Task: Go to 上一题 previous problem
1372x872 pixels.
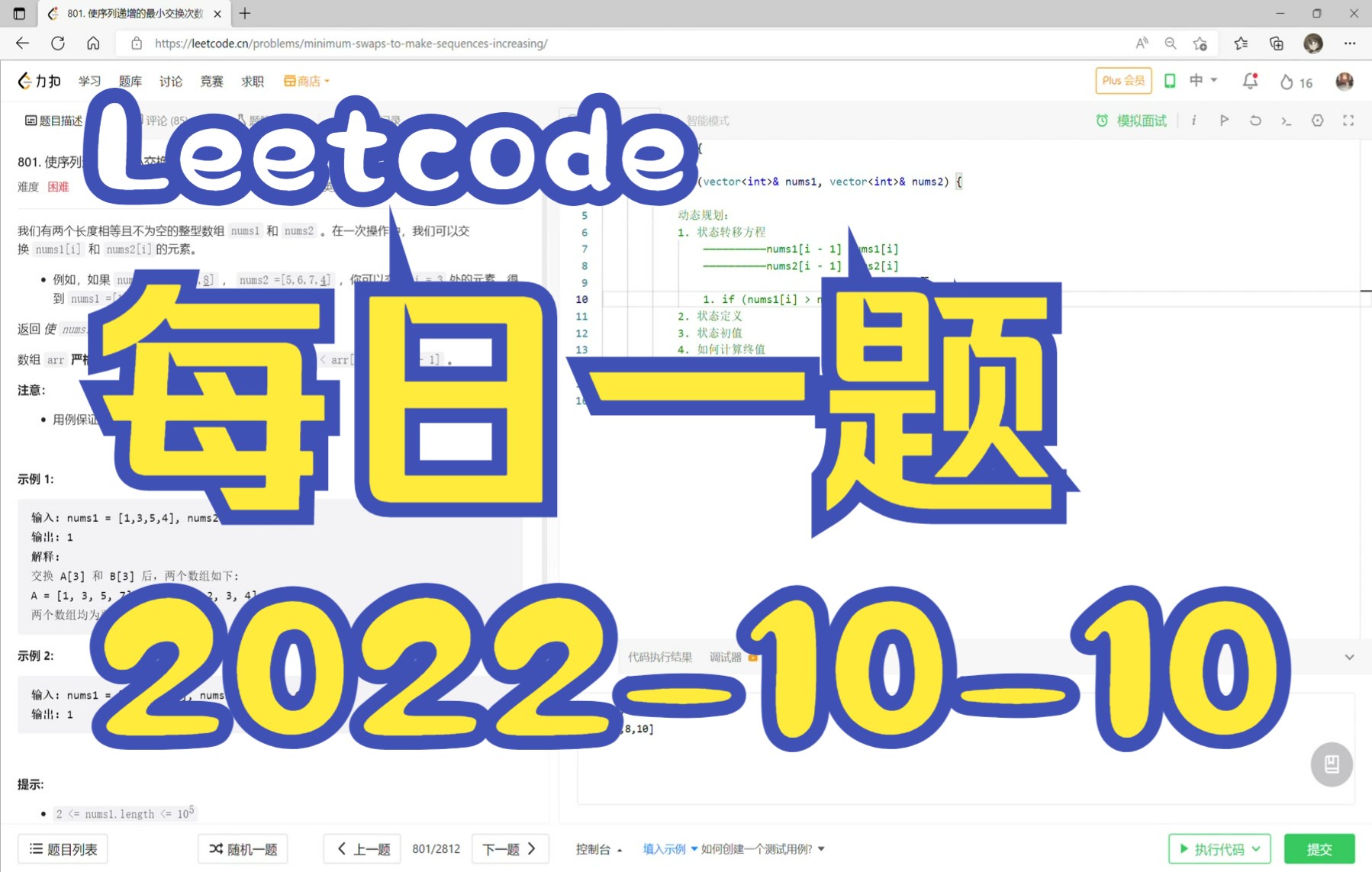Action: 363,849
